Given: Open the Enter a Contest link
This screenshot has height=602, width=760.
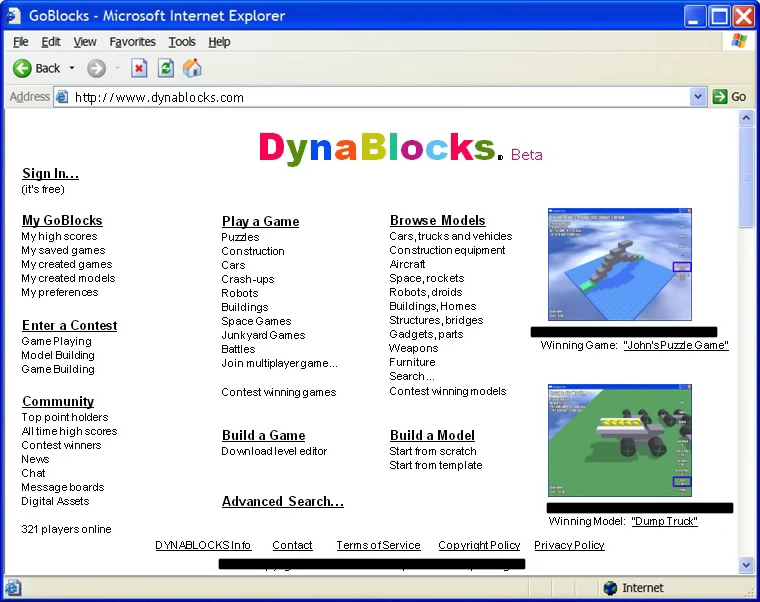Looking at the screenshot, I should coord(69,325).
